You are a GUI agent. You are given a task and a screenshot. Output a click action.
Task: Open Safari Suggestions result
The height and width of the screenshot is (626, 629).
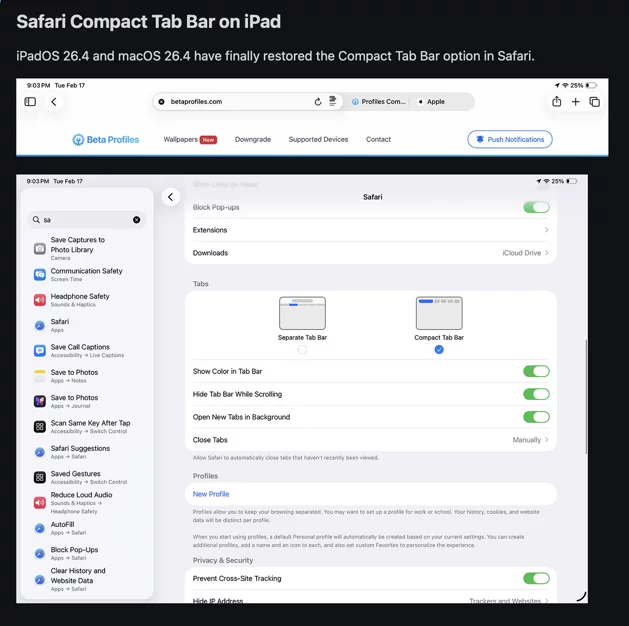pos(87,452)
